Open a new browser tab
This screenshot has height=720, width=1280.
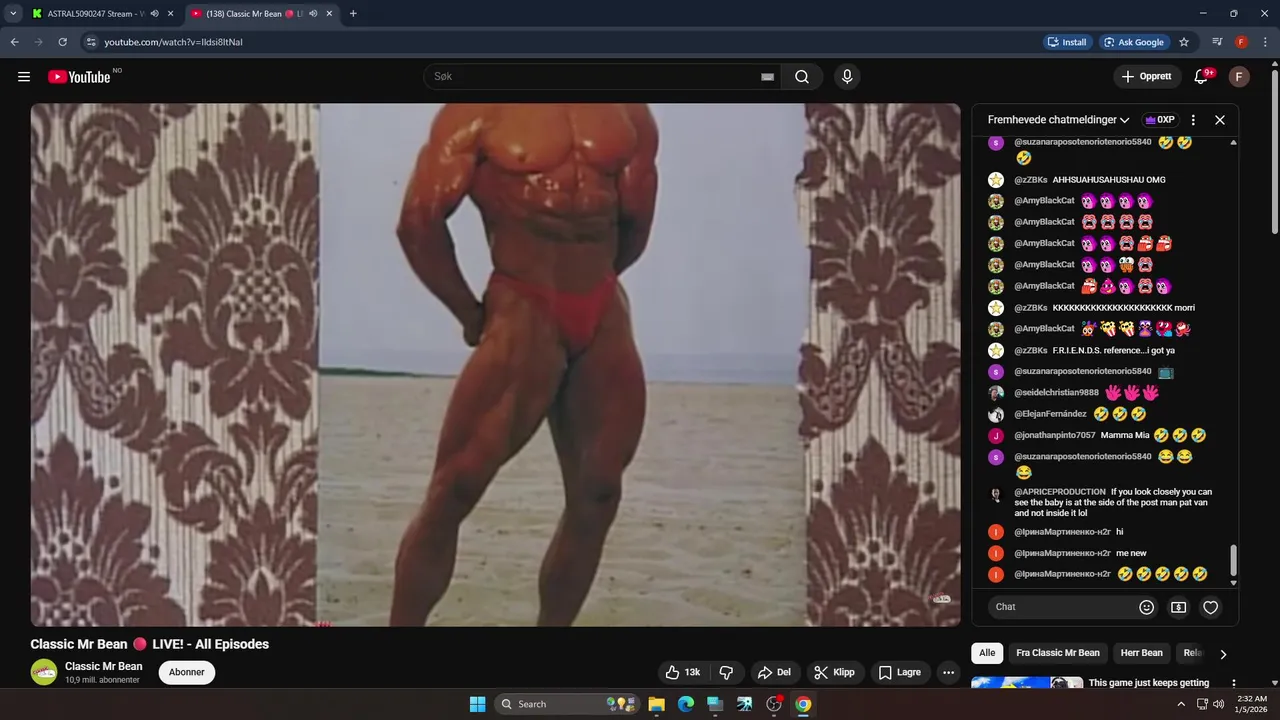tap(353, 14)
